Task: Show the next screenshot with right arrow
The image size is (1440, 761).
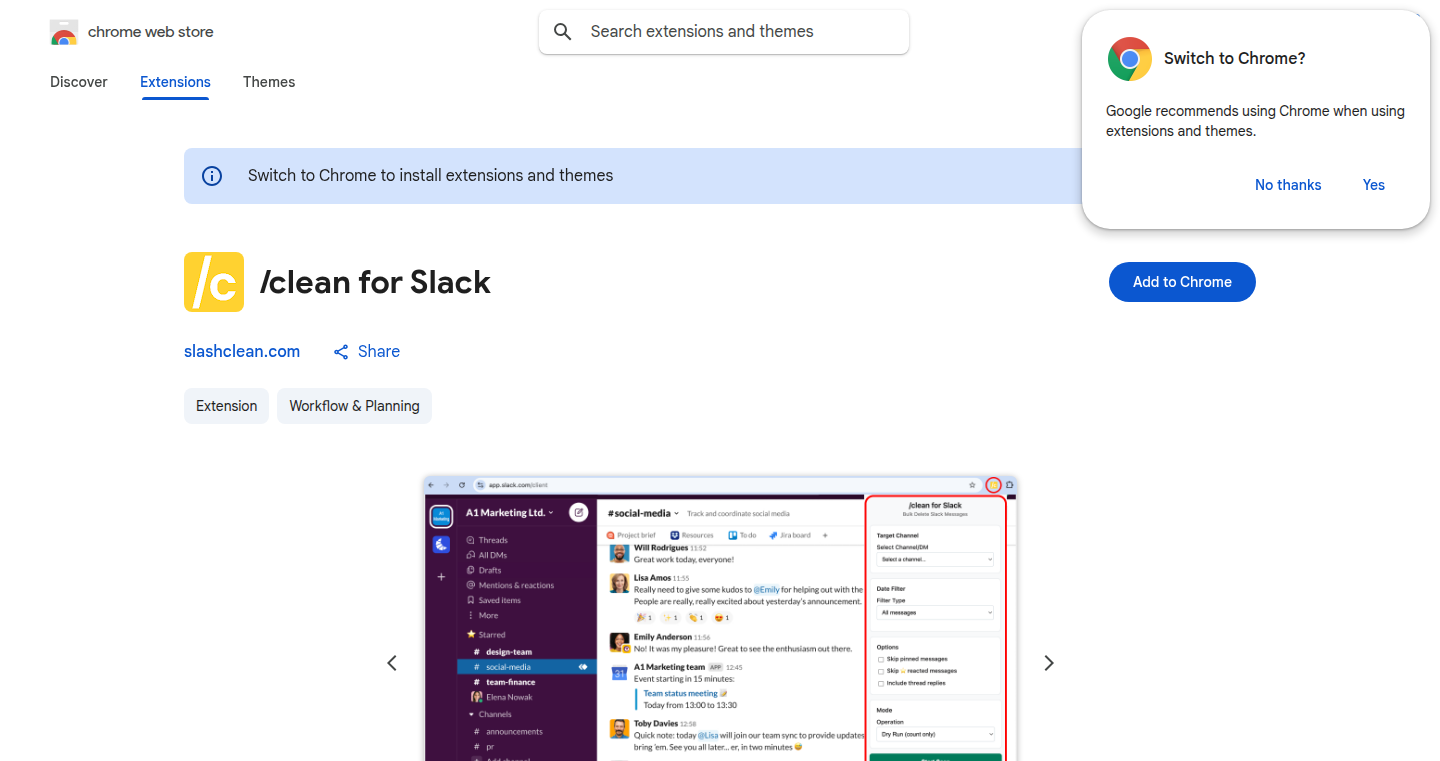Action: [x=1049, y=663]
